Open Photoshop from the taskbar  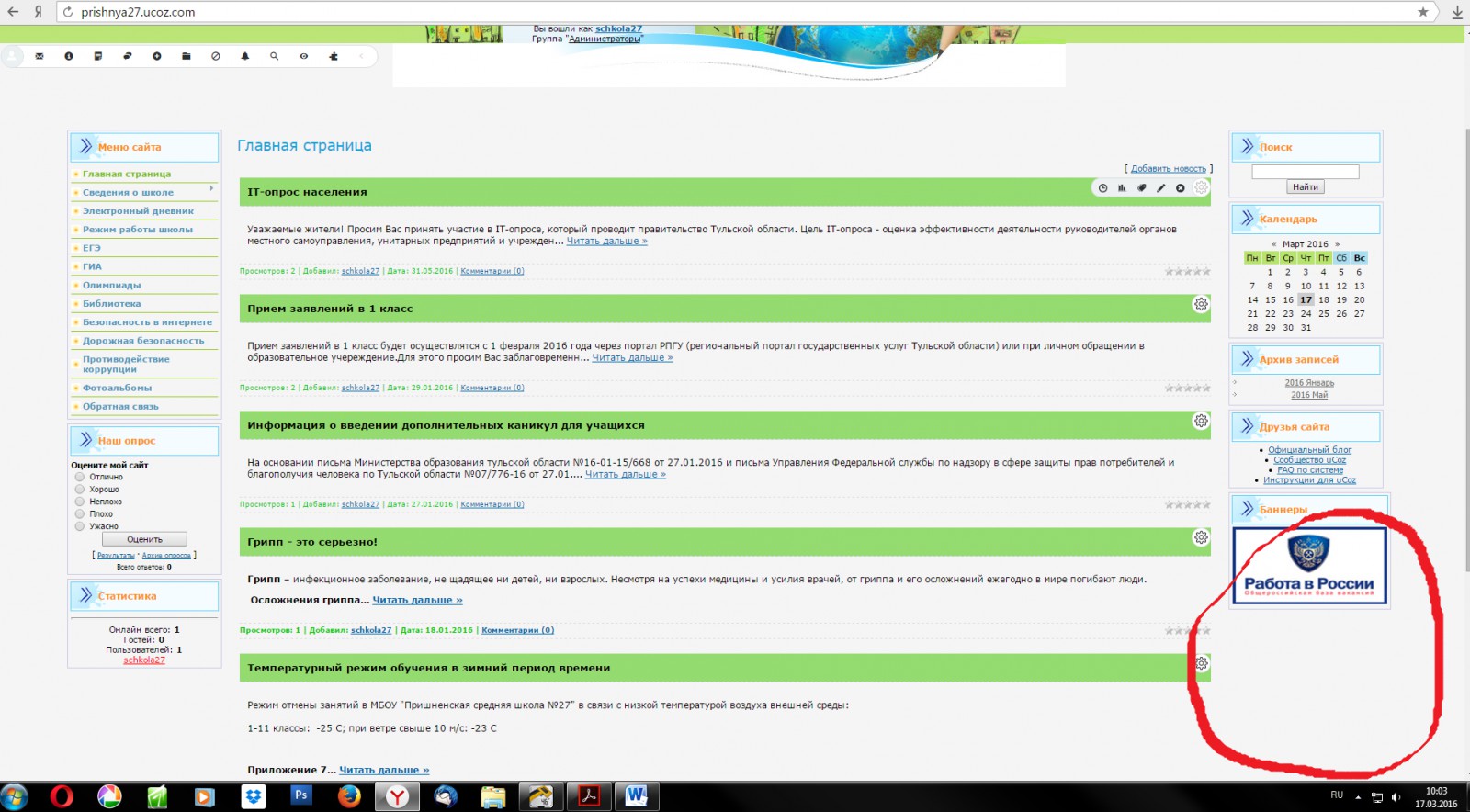coord(300,795)
